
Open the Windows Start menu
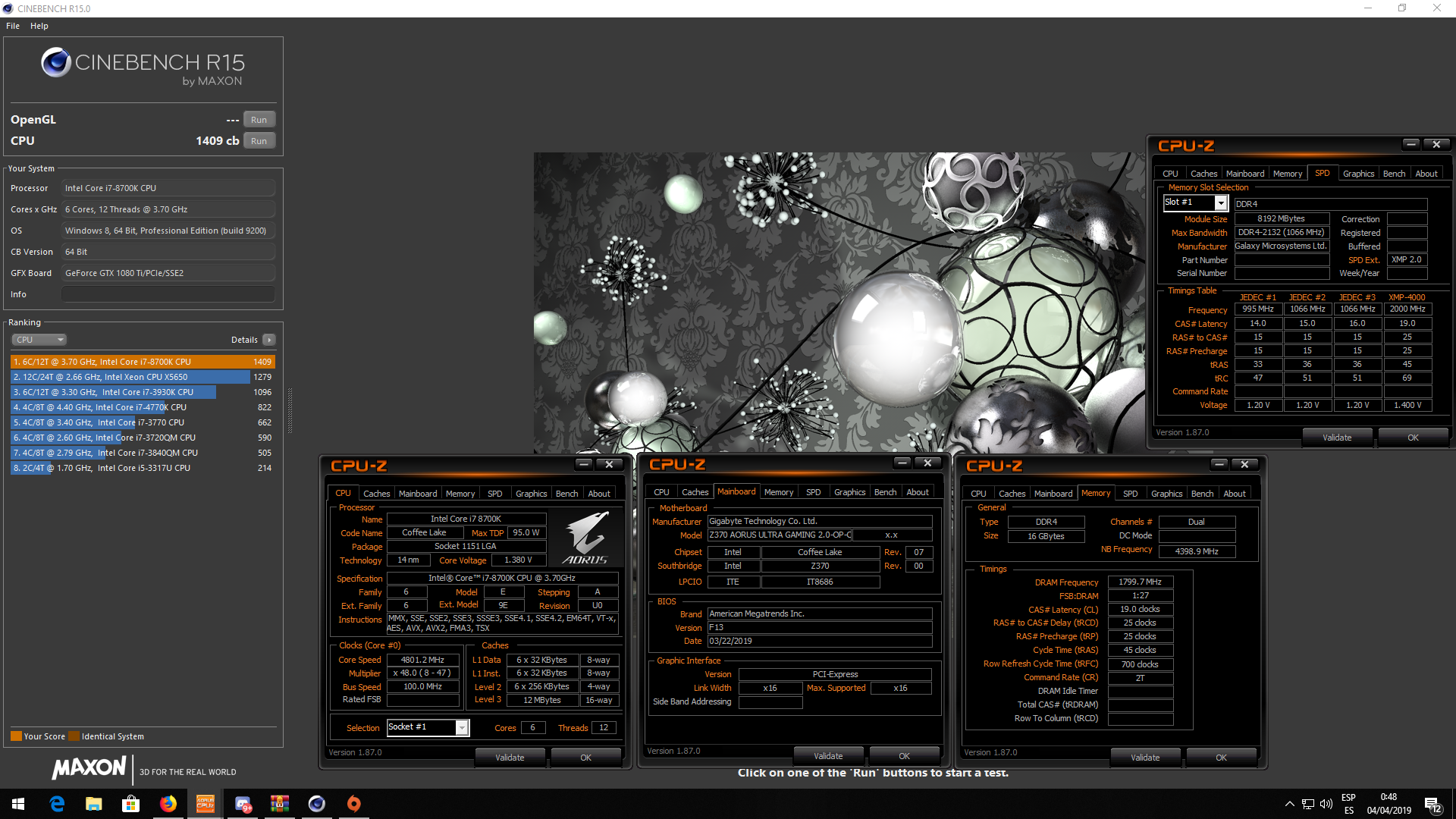(x=18, y=804)
